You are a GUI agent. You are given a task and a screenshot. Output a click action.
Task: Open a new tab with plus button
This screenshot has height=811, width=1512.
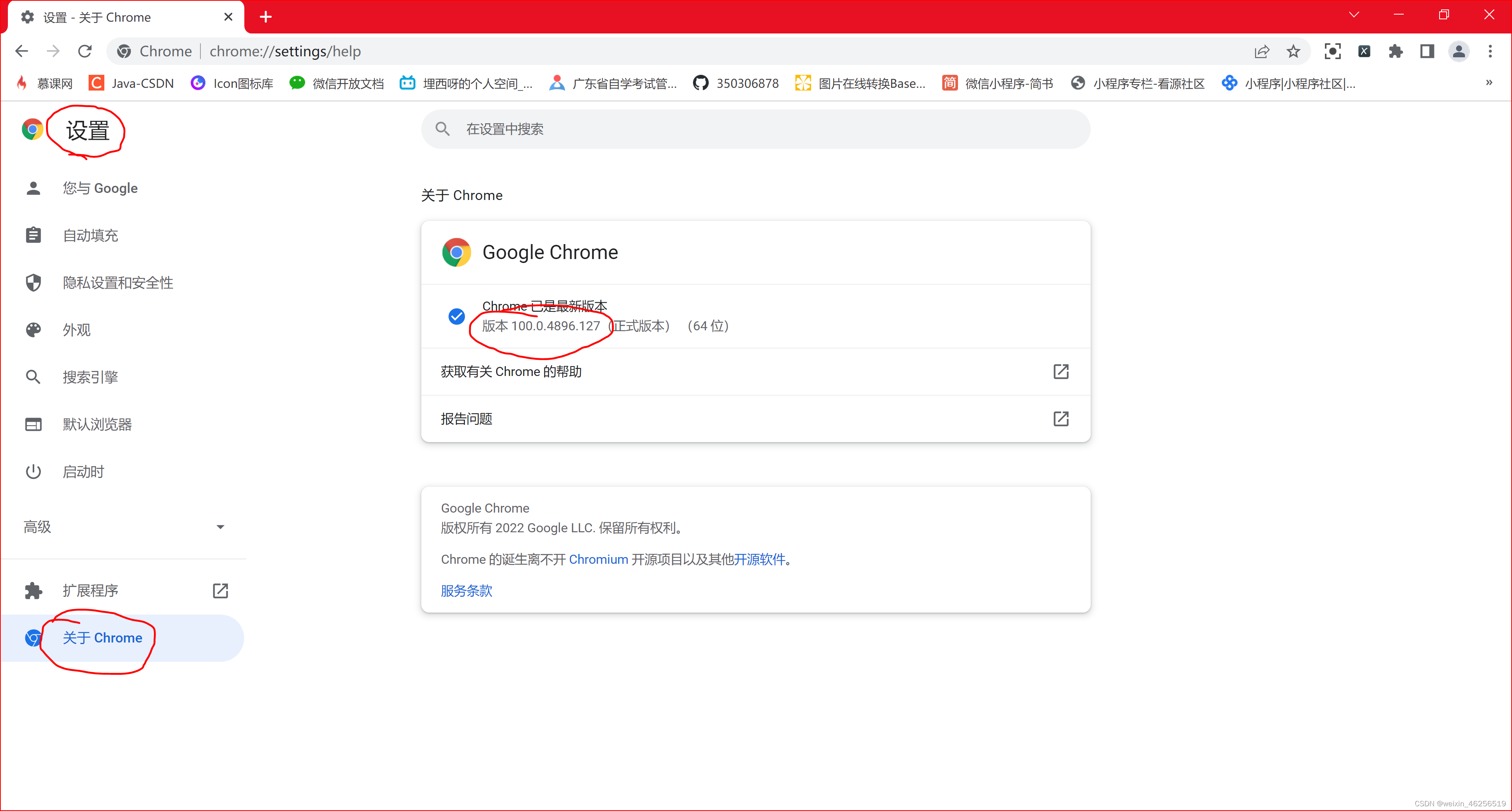pos(265,17)
